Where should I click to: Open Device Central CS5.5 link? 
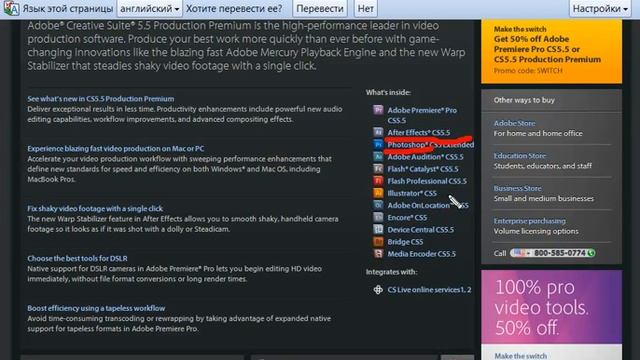click(x=420, y=230)
